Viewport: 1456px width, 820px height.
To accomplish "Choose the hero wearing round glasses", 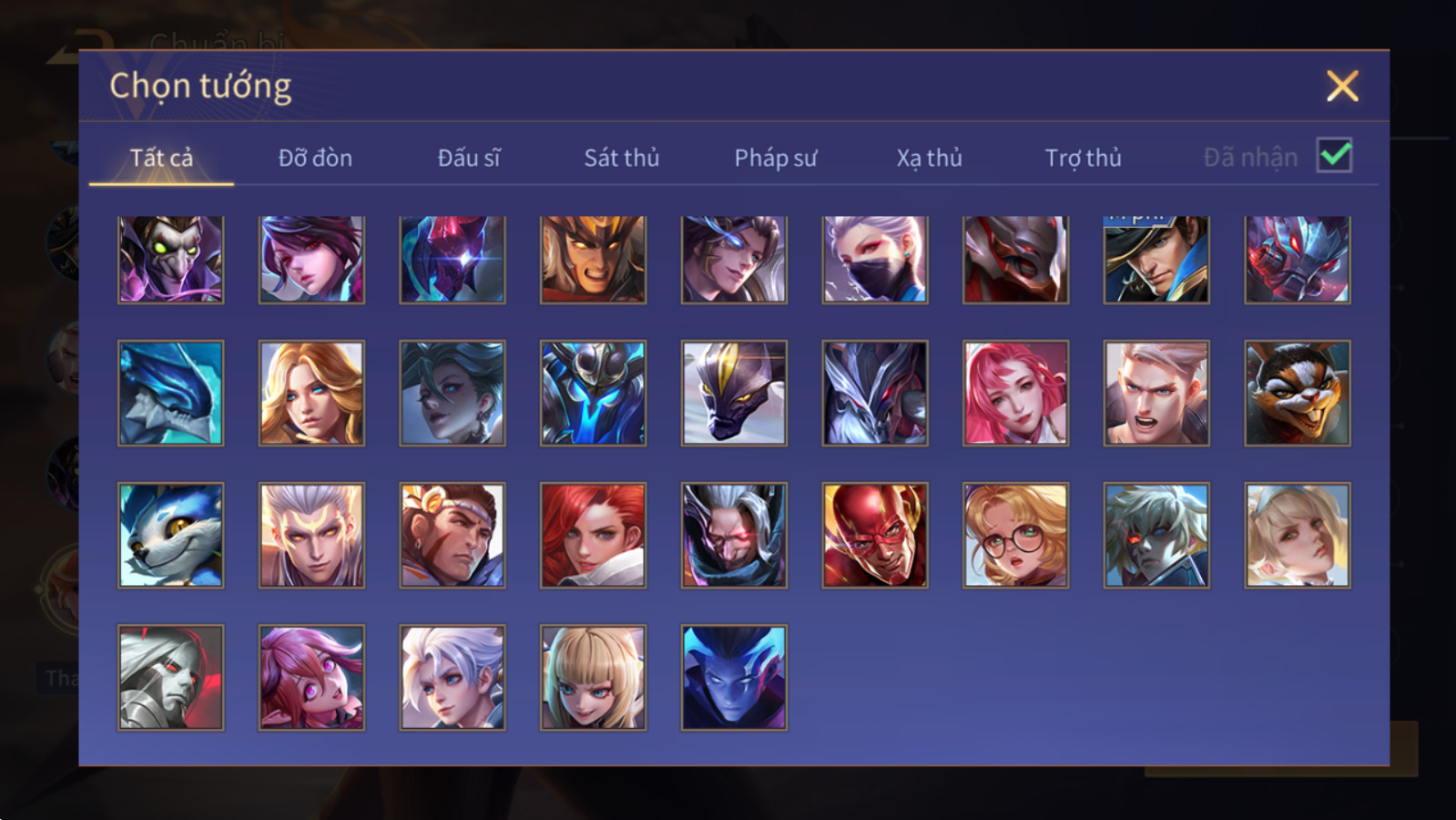I will 1015,535.
